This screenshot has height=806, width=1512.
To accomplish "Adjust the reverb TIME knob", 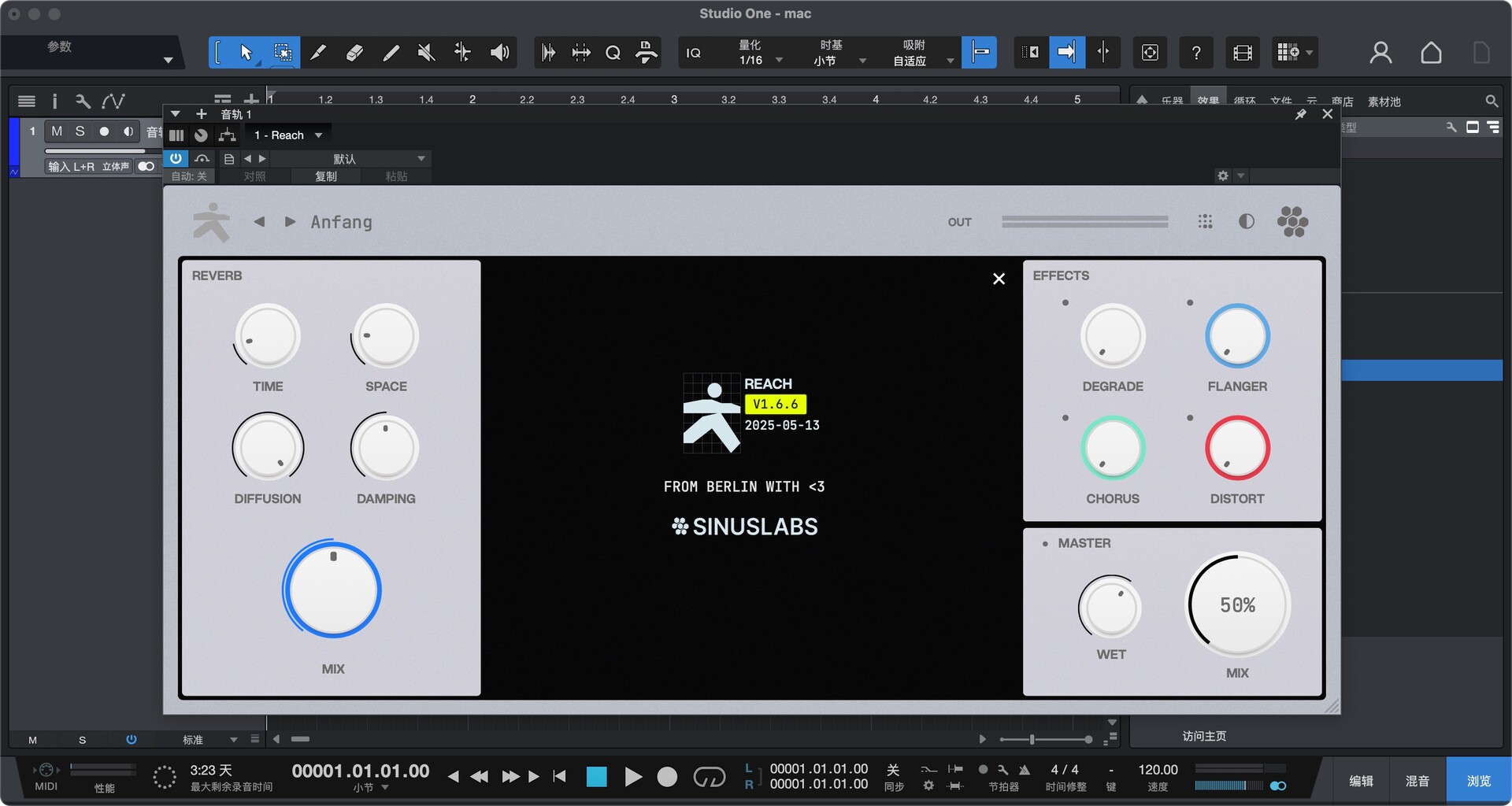I will [268, 336].
